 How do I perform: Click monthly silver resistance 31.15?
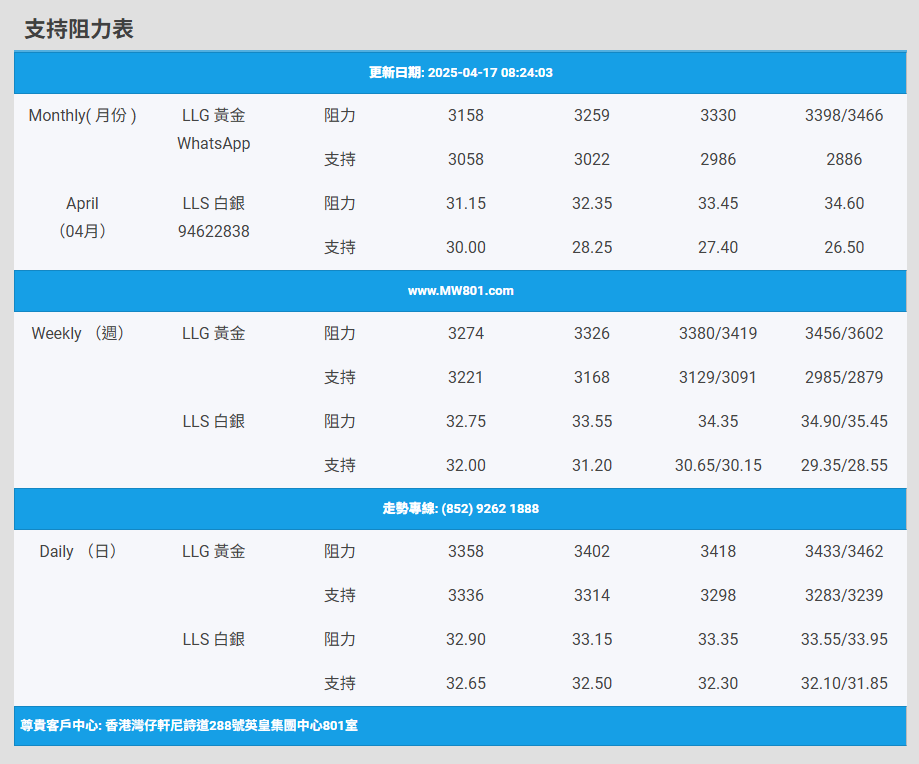(x=466, y=203)
